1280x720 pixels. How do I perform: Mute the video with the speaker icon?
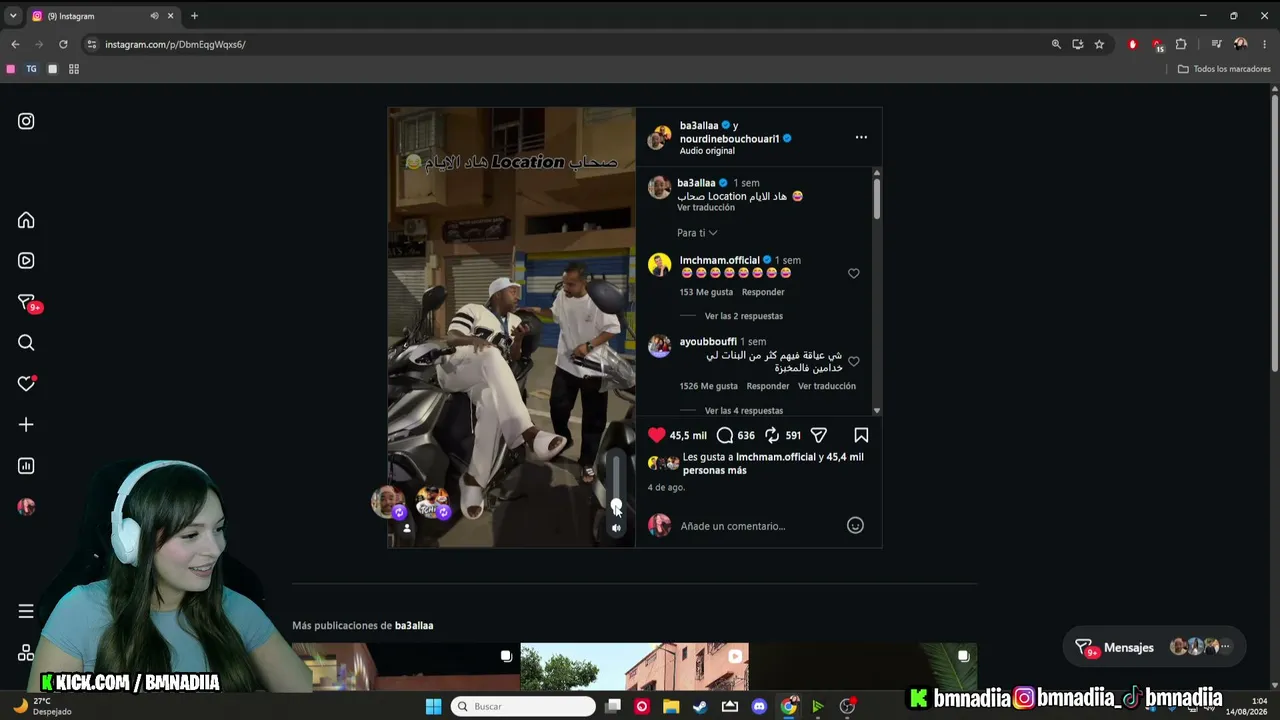point(616,528)
